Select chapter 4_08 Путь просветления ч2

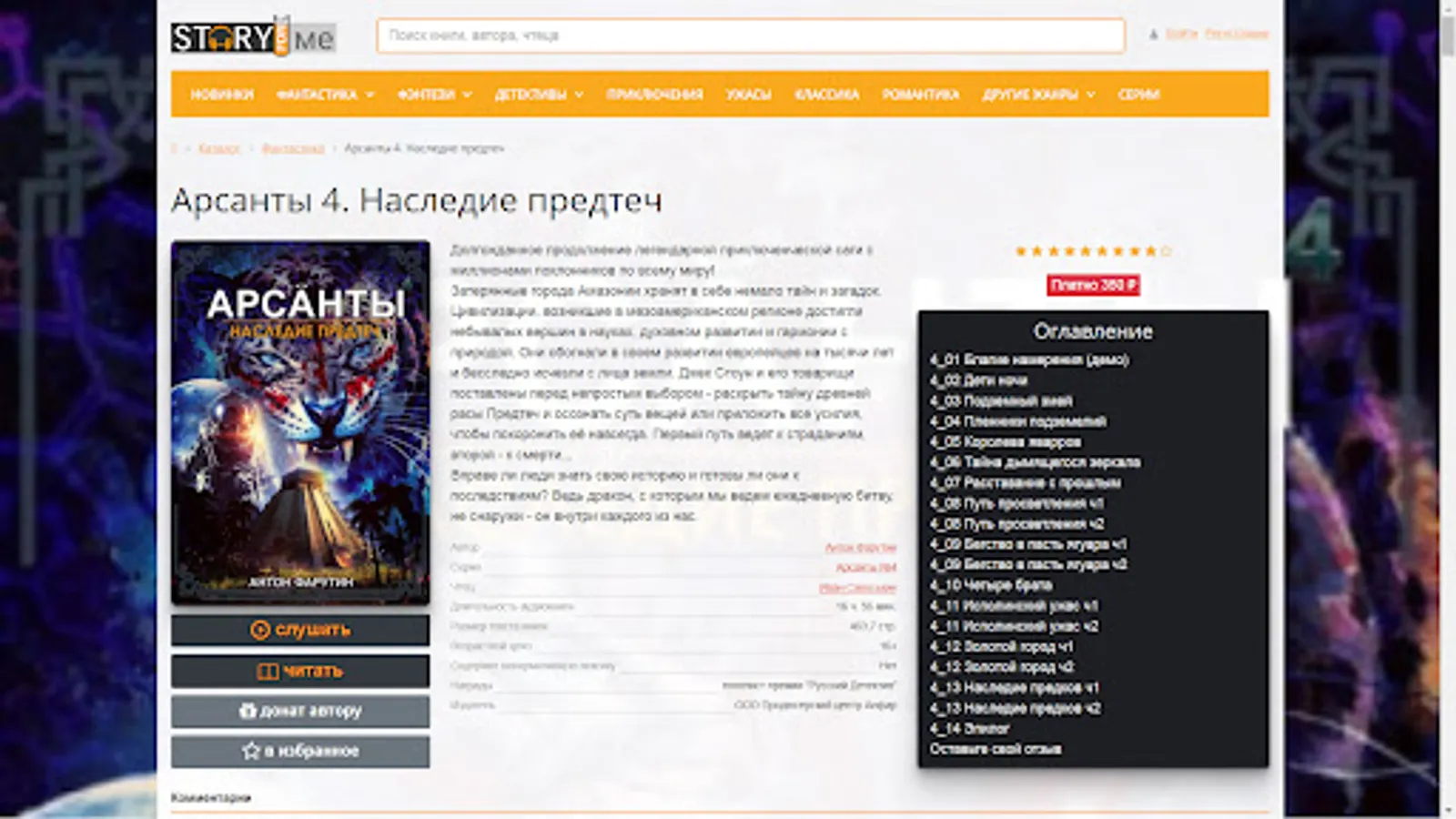coord(1016,524)
